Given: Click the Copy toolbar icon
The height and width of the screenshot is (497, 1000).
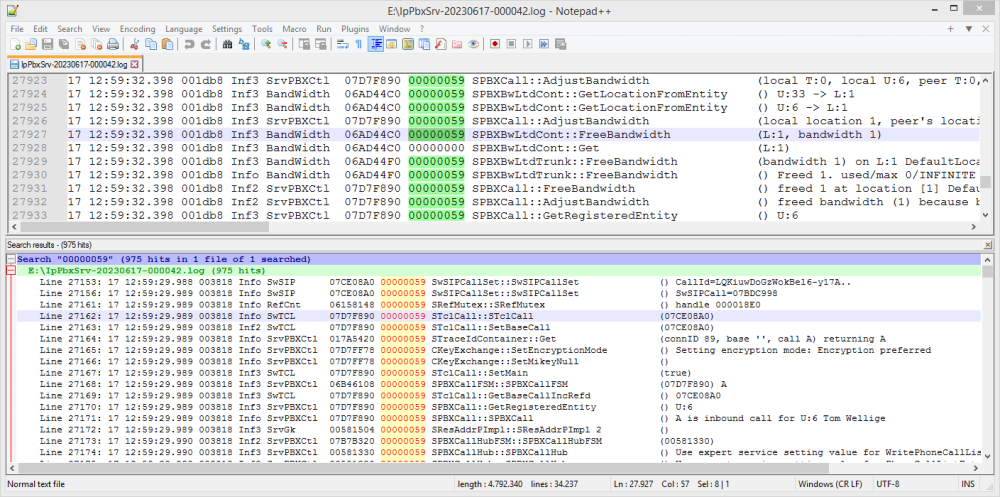Looking at the screenshot, I should [x=151, y=44].
